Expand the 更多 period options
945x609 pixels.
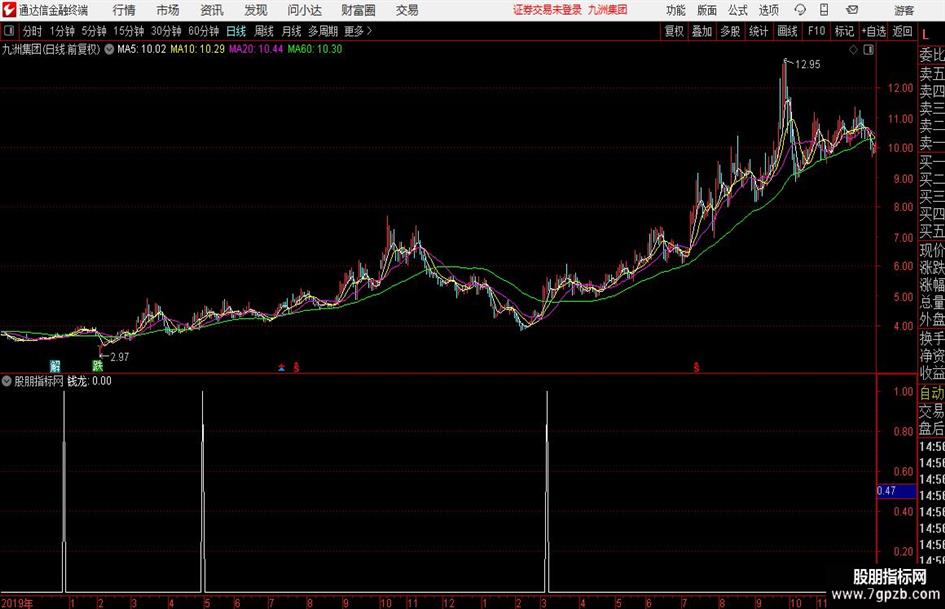point(358,31)
